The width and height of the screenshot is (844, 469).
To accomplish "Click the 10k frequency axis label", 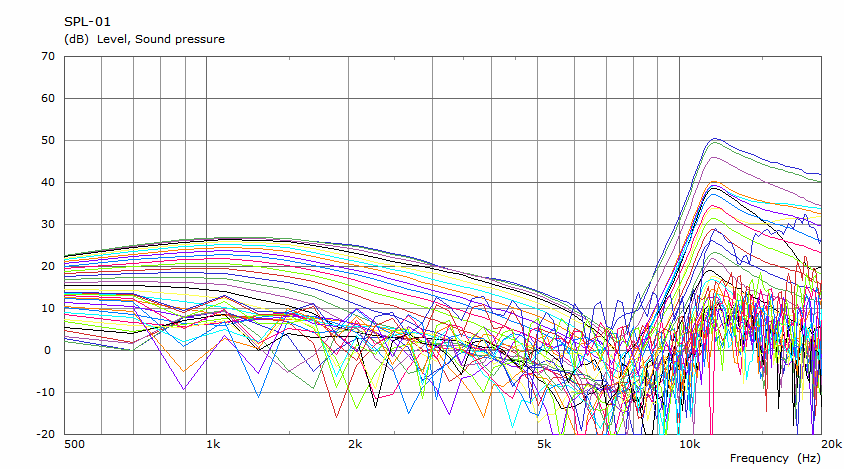I will 690,444.
